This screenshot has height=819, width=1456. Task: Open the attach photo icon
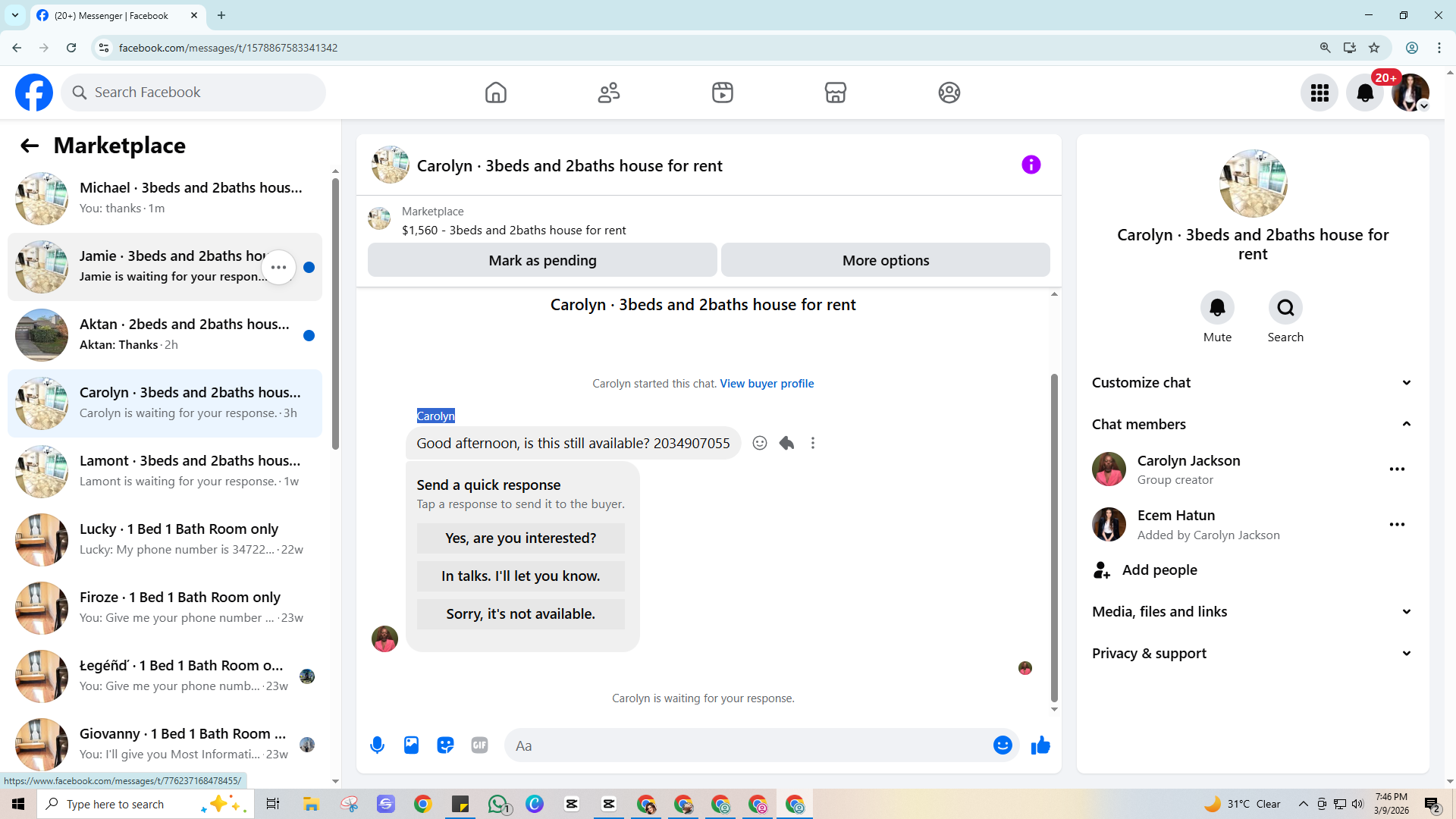click(x=411, y=745)
